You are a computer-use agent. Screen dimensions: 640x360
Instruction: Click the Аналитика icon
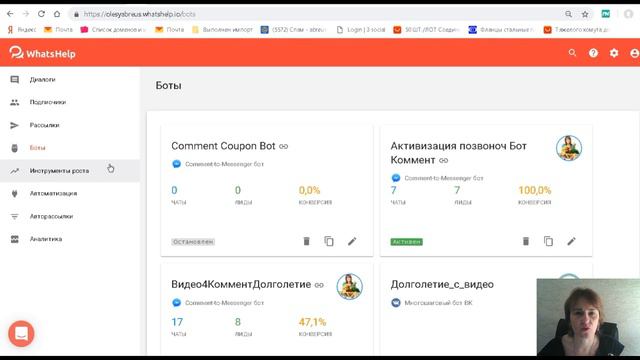pos(15,239)
